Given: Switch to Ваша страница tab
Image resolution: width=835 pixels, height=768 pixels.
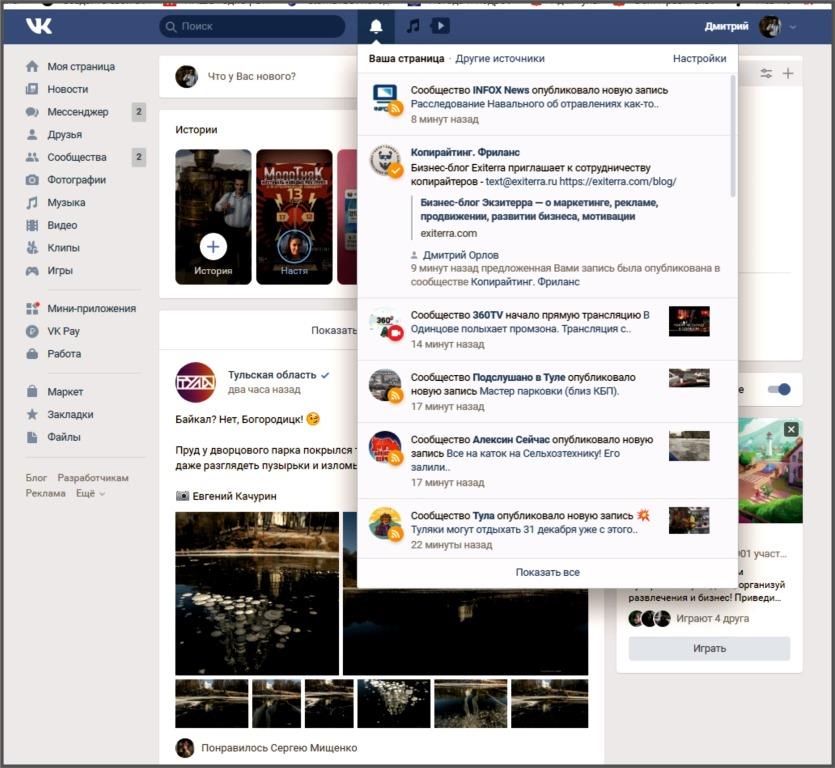Looking at the screenshot, I should (x=406, y=59).
